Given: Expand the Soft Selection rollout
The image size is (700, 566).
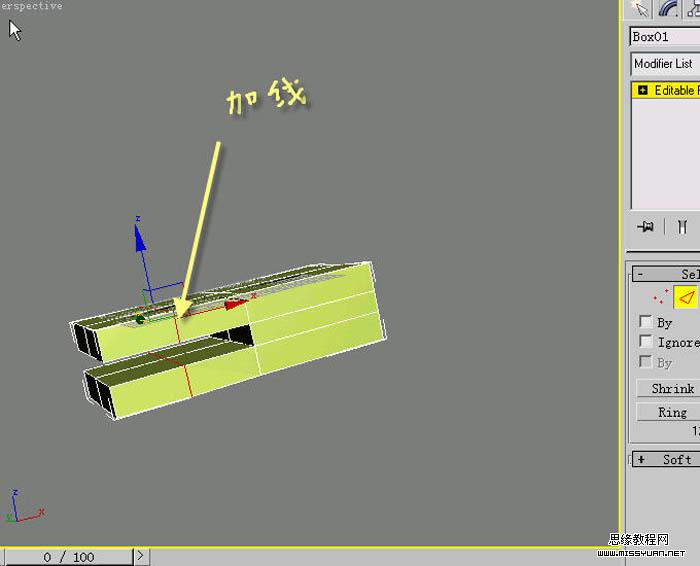Looking at the screenshot, I should click(666, 459).
